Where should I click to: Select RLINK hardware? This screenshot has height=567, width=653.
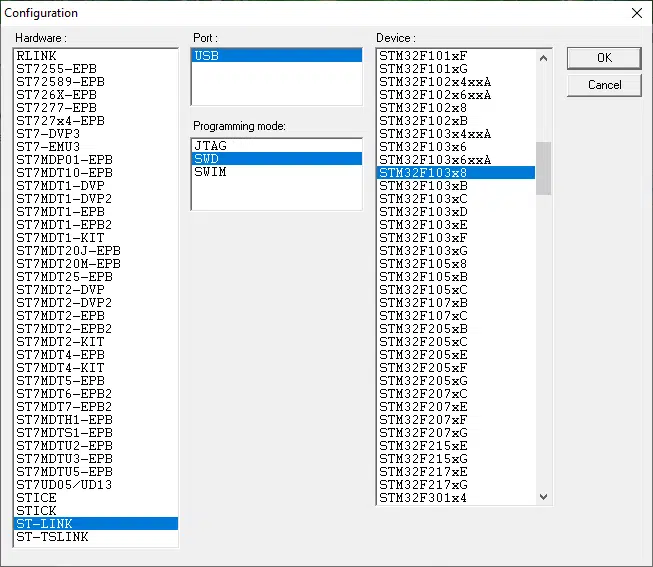[x=96, y=56]
